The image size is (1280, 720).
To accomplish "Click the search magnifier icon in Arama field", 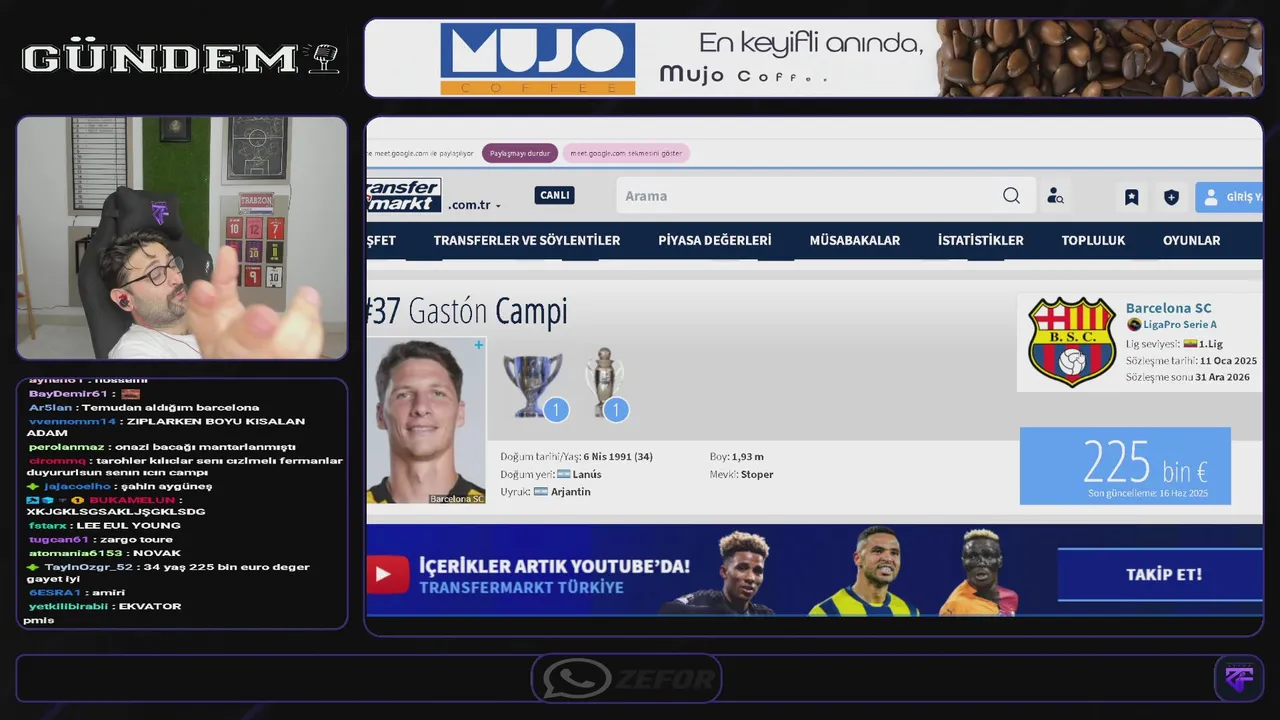I will coord(1011,196).
